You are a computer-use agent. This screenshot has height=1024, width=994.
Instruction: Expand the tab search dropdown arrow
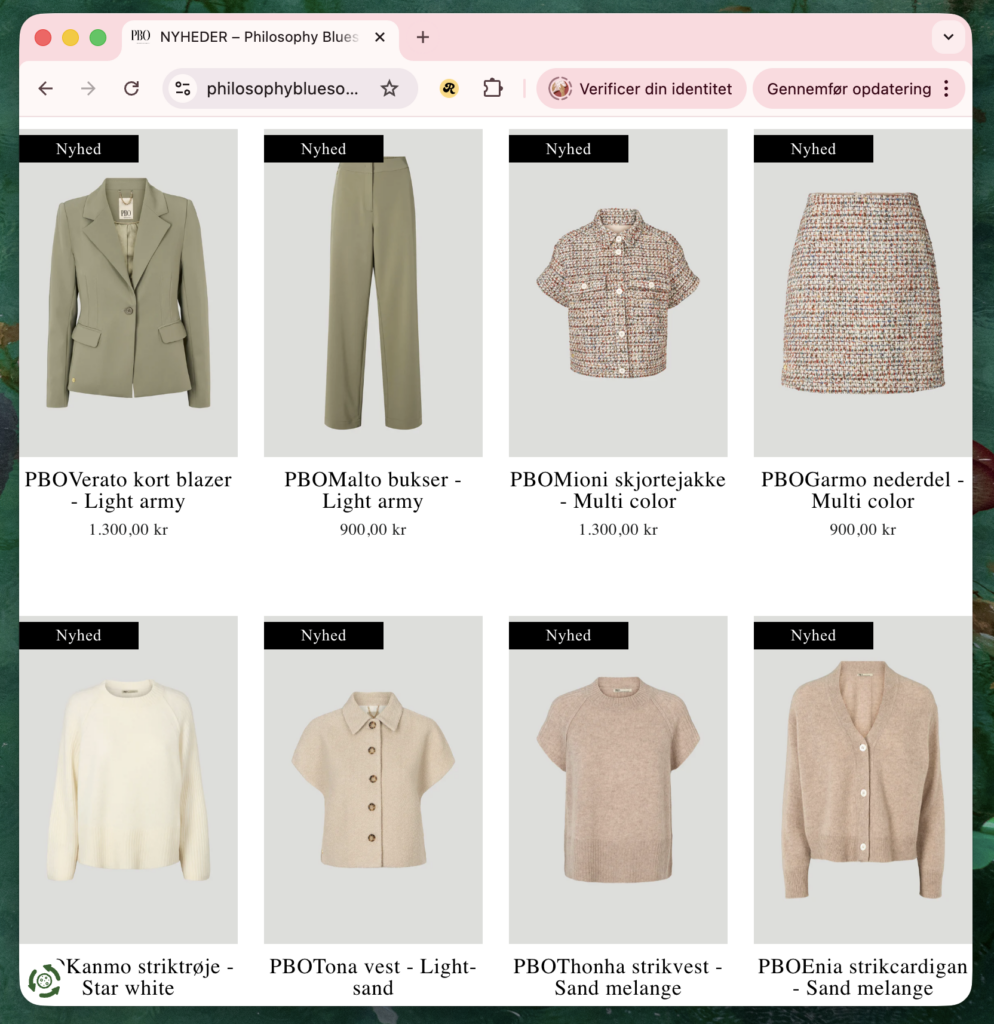tap(948, 37)
